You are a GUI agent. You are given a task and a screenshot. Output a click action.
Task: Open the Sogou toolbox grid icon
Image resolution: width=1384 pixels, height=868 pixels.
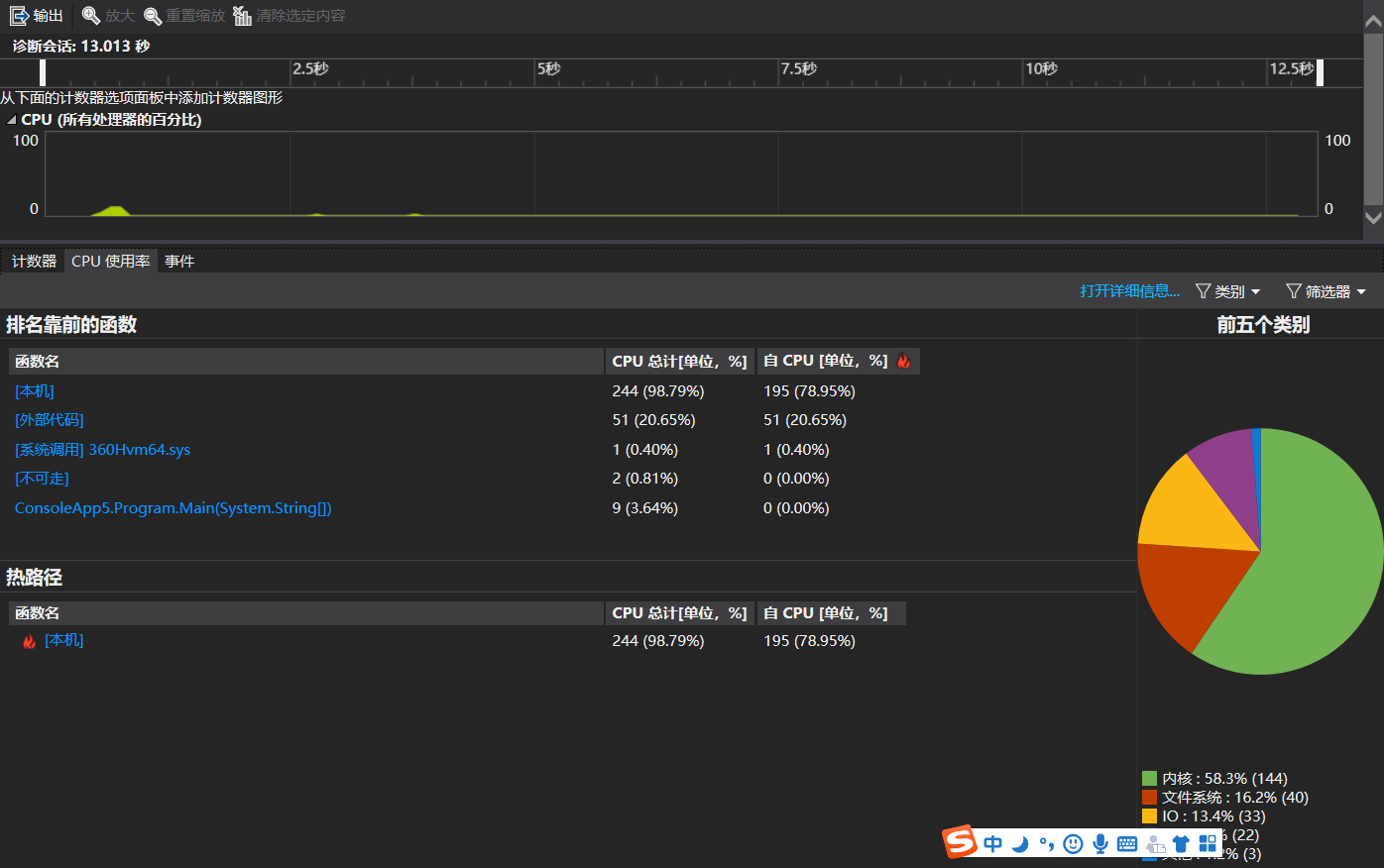pos(1208,844)
